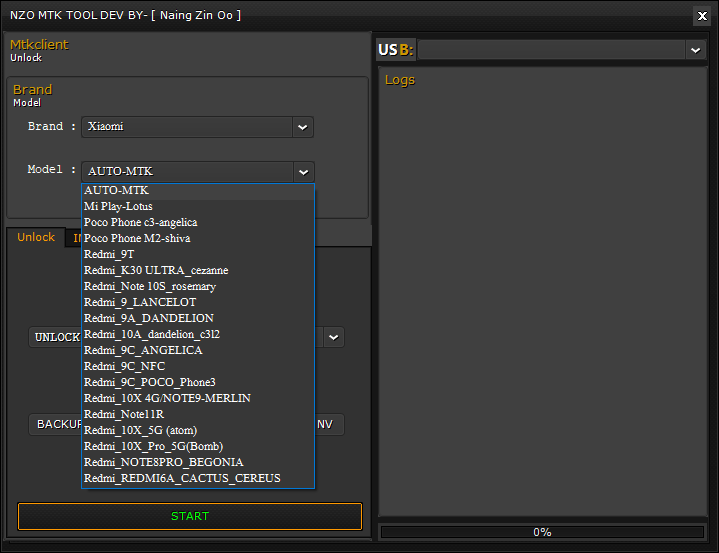Click inside the Logs output area
Viewport: 719px width, 553px height.
541,300
